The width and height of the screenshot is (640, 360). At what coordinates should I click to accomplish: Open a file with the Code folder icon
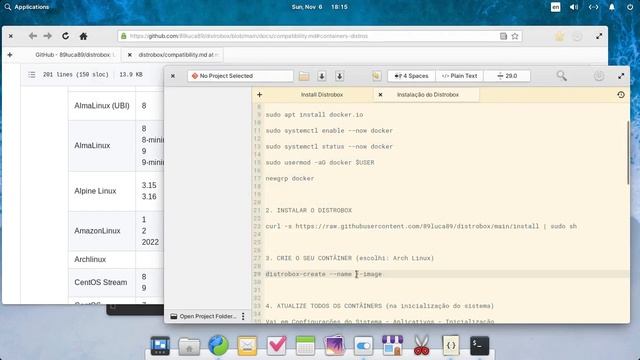coord(304,76)
